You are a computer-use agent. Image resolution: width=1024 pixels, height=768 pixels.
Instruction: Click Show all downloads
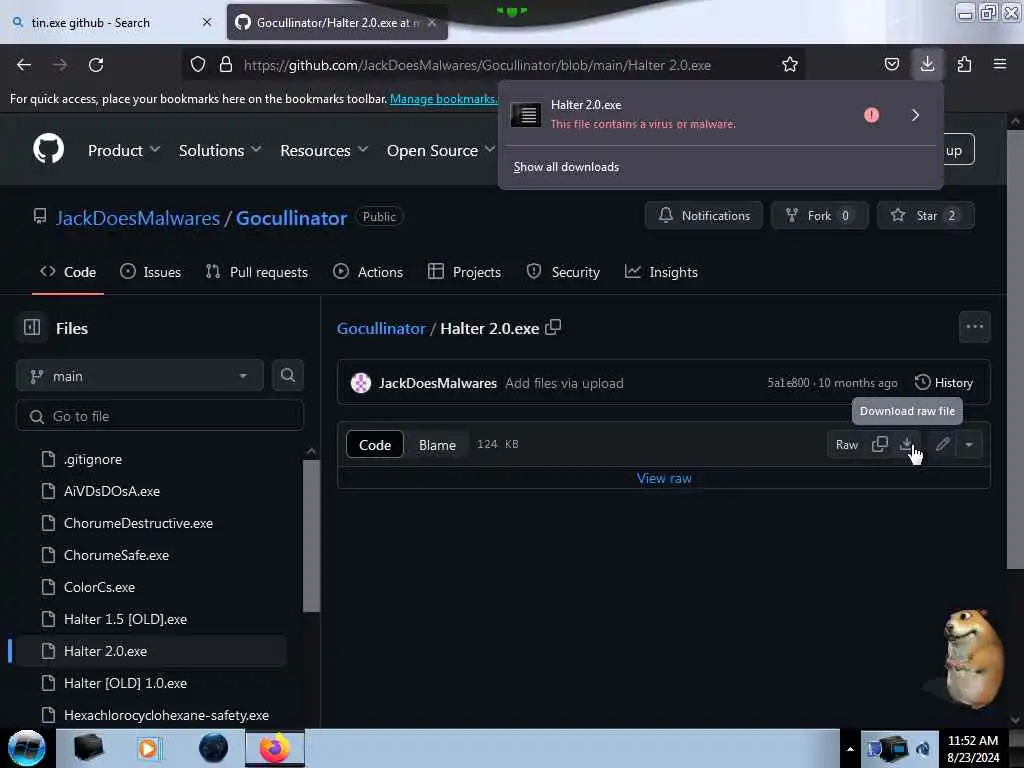coord(566,167)
